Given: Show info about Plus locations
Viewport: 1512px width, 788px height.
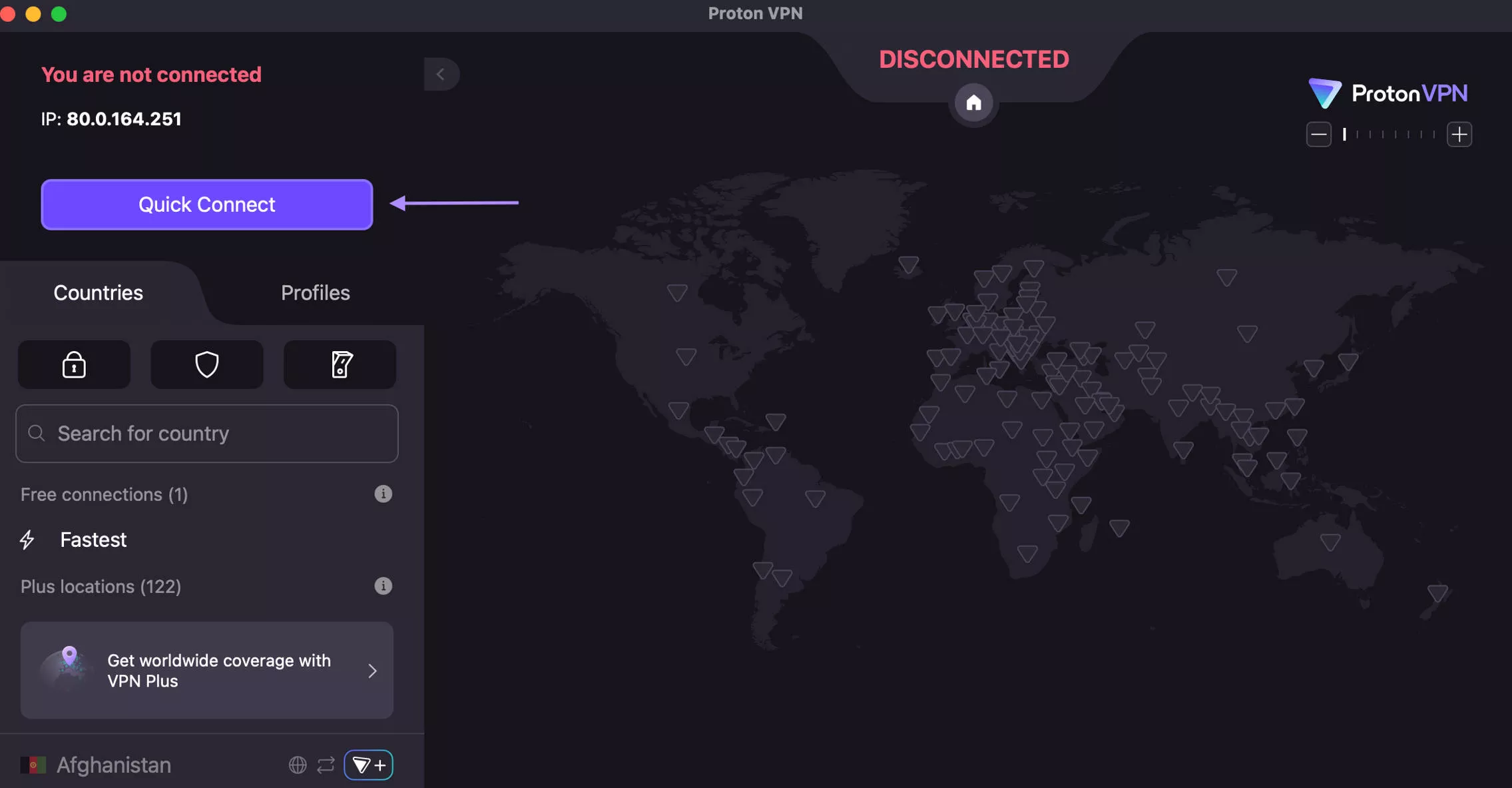Looking at the screenshot, I should pyautogui.click(x=383, y=586).
